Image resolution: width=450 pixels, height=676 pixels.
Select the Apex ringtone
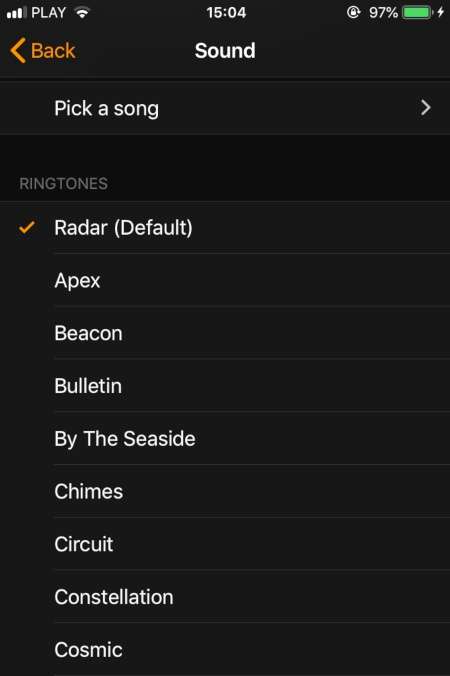pyautogui.click(x=225, y=280)
